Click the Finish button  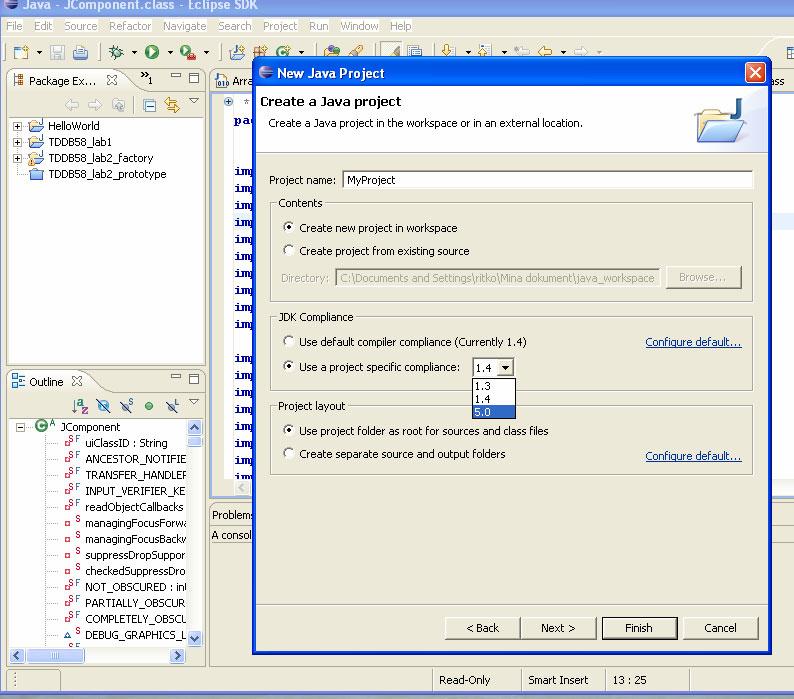[x=640, y=628]
